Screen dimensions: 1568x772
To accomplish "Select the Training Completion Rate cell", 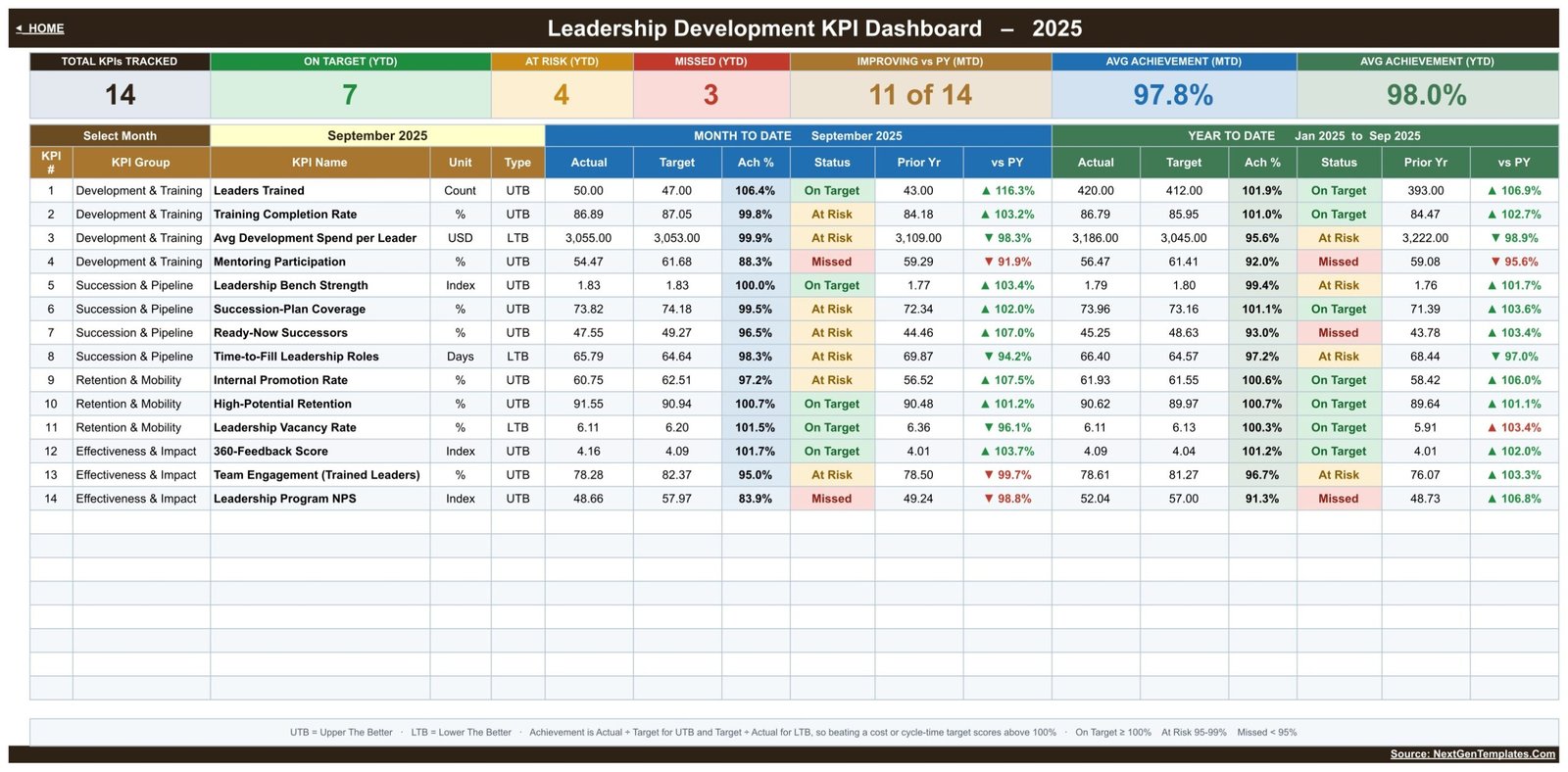I will coord(319,215).
